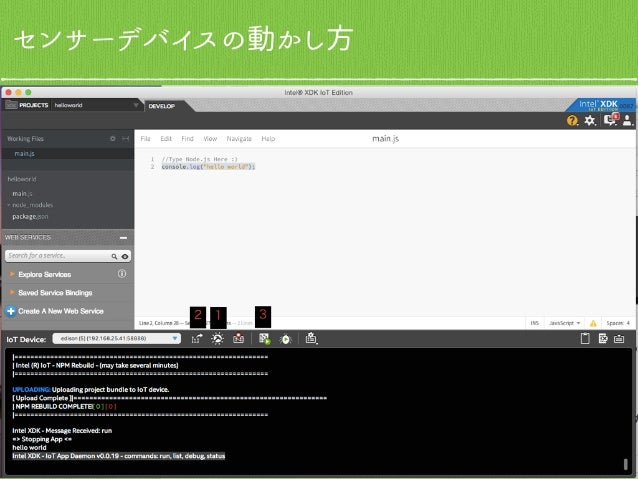Click the highlighted IoT App Daemon console line
The image size is (638, 479).
pyautogui.click(x=118, y=456)
